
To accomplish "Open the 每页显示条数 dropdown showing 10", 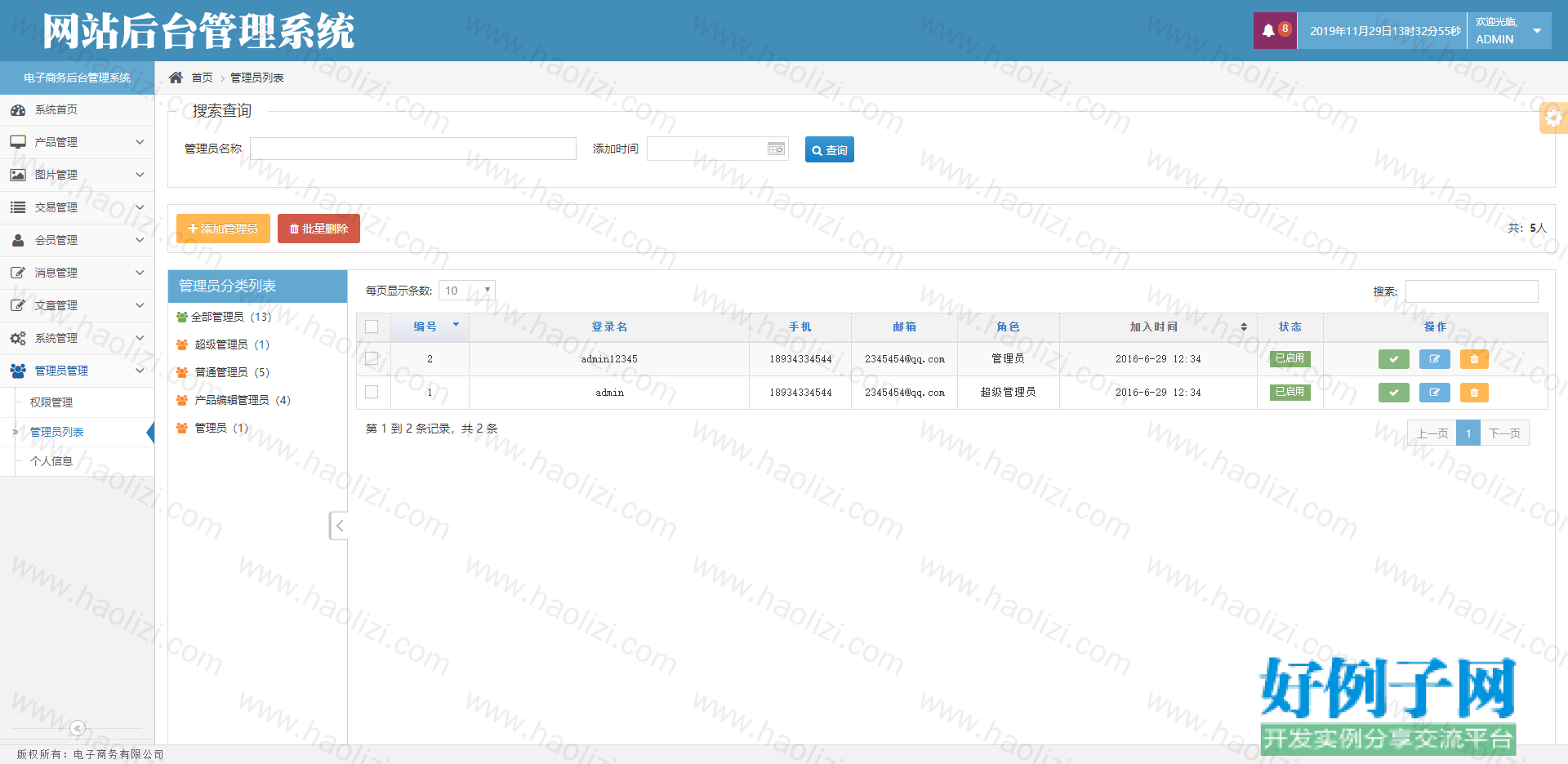I will pyautogui.click(x=467, y=291).
